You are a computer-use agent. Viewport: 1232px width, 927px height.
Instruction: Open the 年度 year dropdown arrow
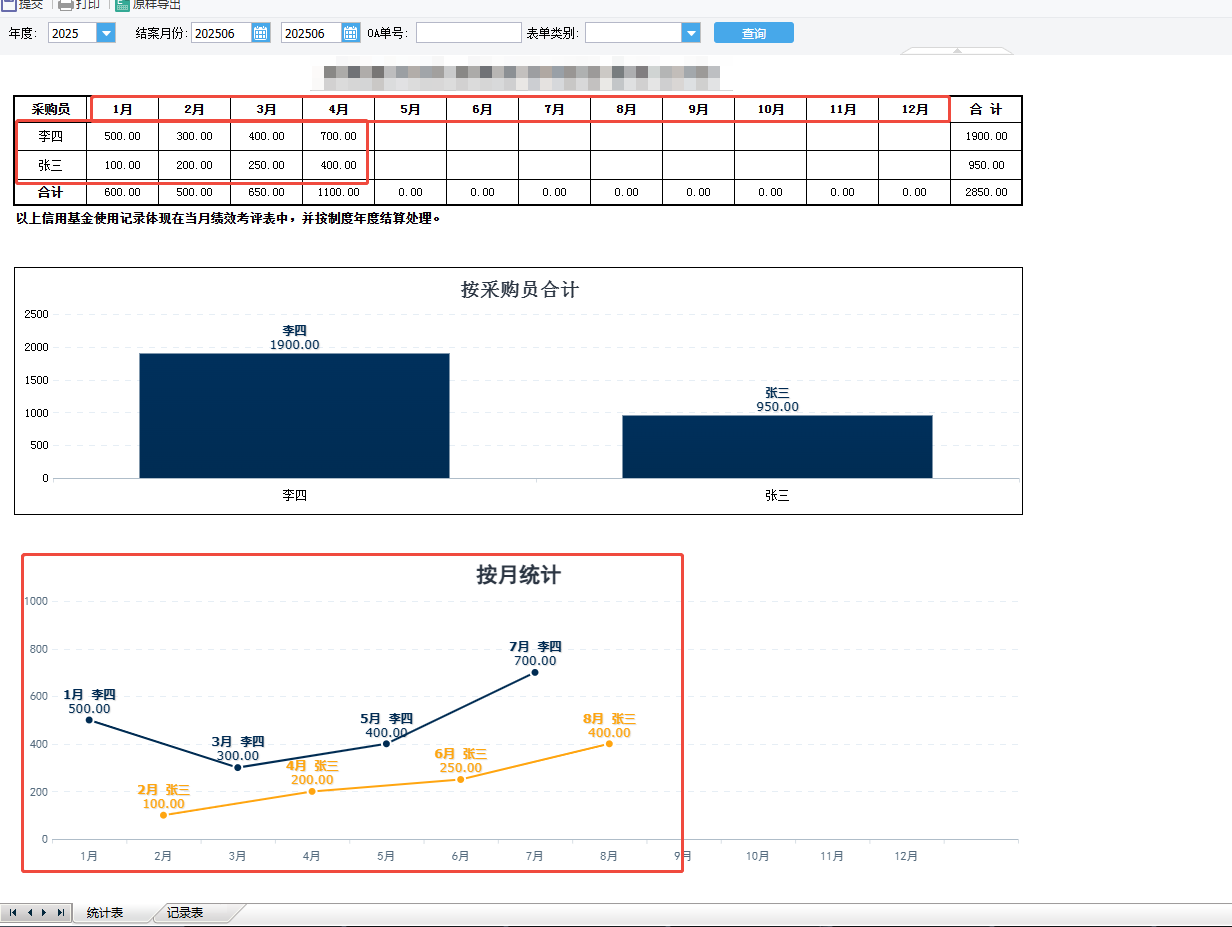click(106, 33)
